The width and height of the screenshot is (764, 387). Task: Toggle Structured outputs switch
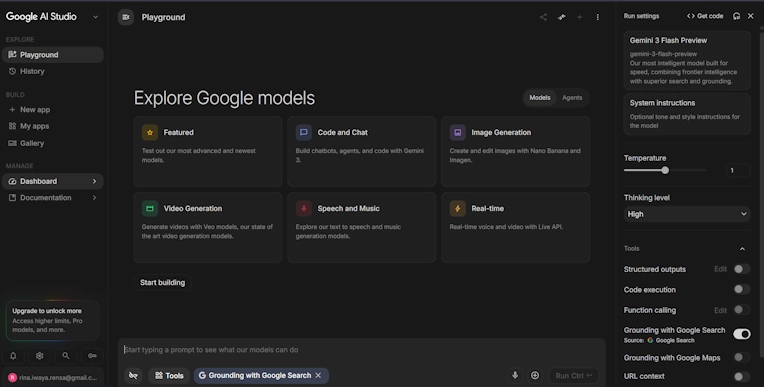pos(742,269)
